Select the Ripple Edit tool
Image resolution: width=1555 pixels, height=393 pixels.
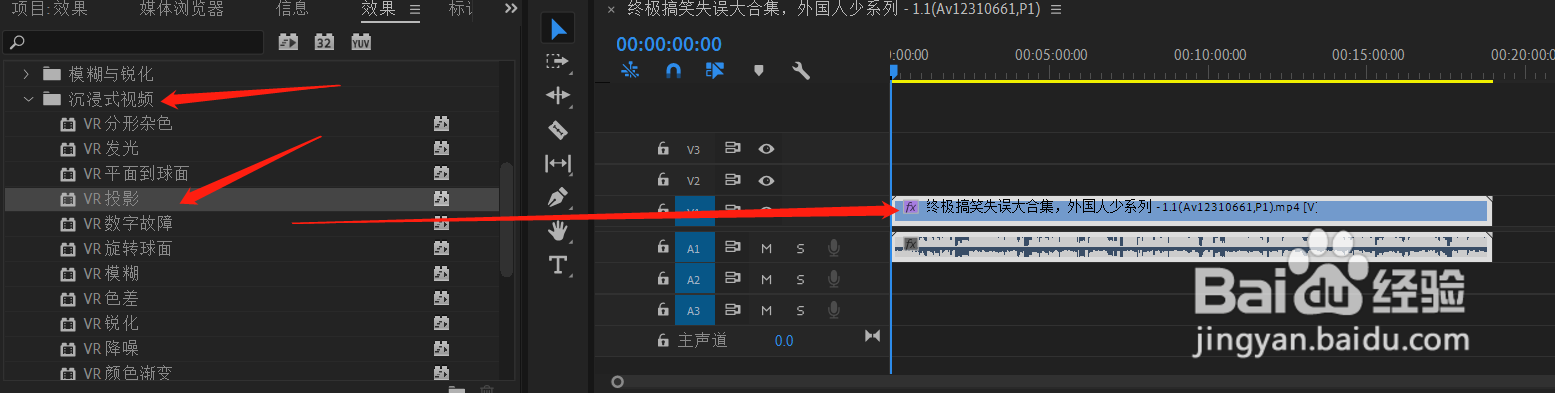pyautogui.click(x=558, y=95)
